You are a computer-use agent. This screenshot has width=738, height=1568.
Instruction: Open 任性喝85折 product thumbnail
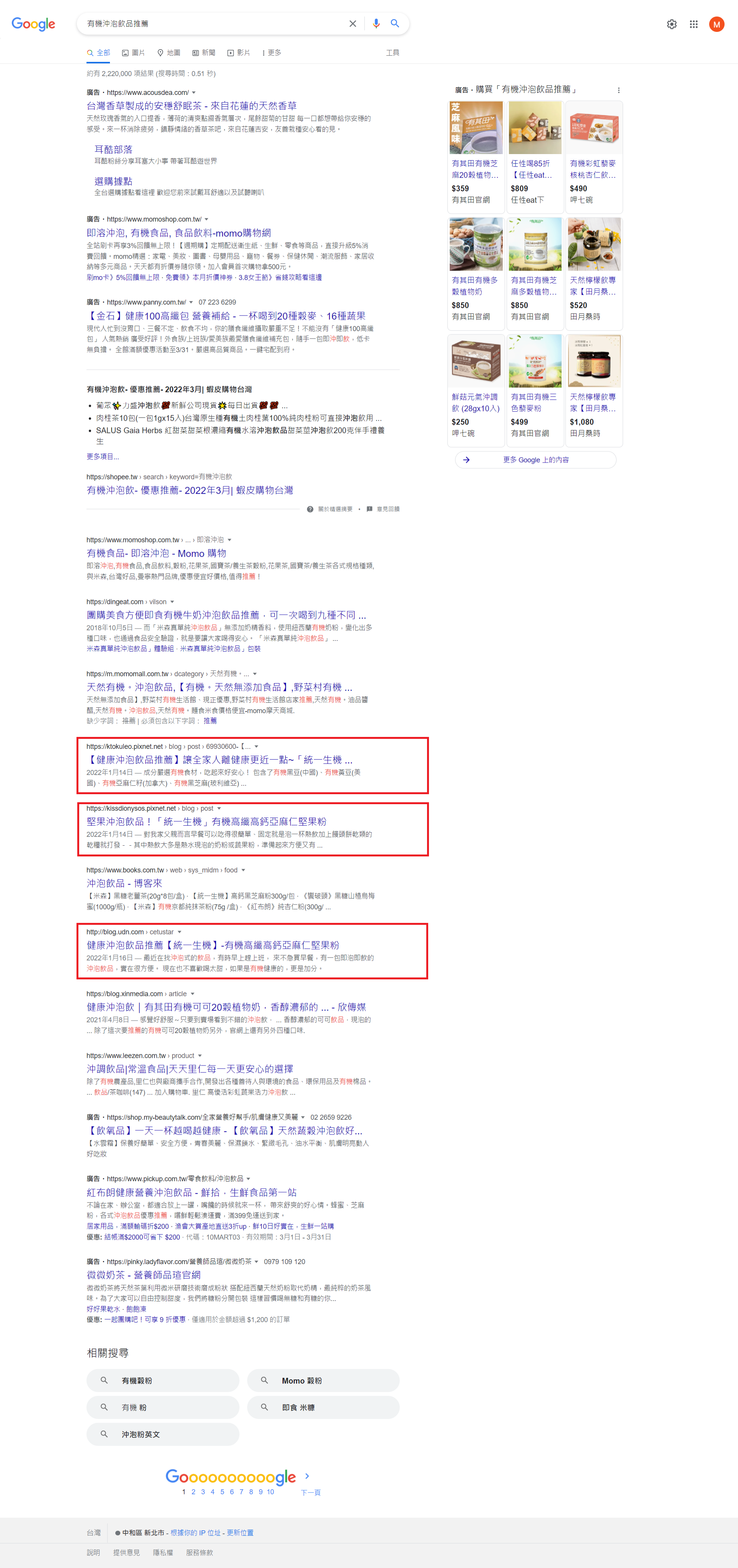tap(535, 128)
